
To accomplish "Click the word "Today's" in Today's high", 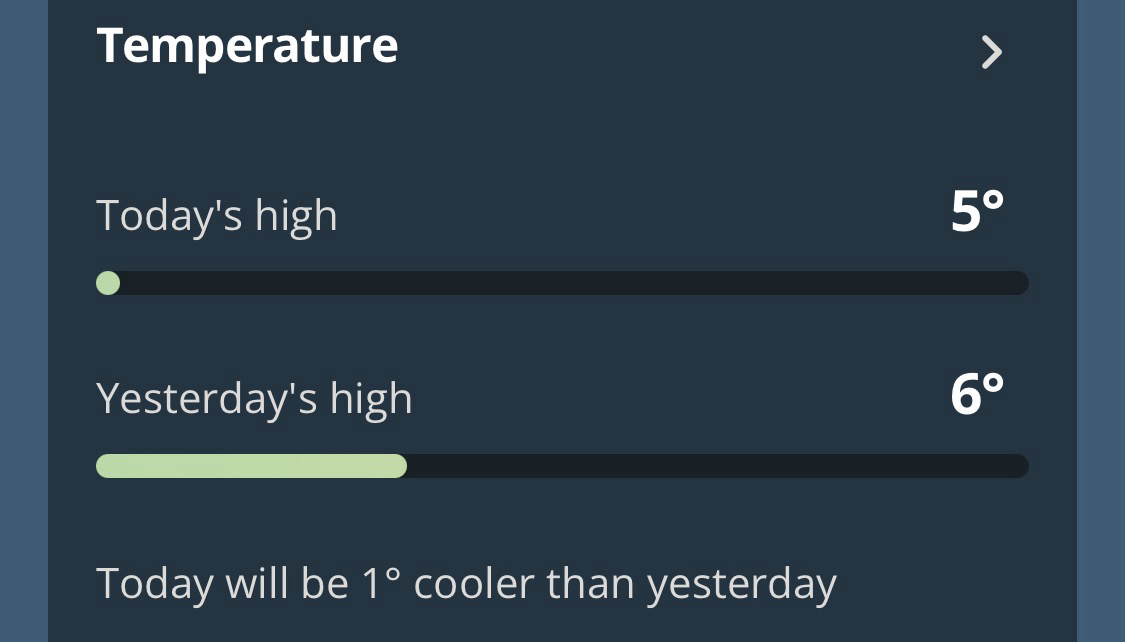I will [x=169, y=216].
